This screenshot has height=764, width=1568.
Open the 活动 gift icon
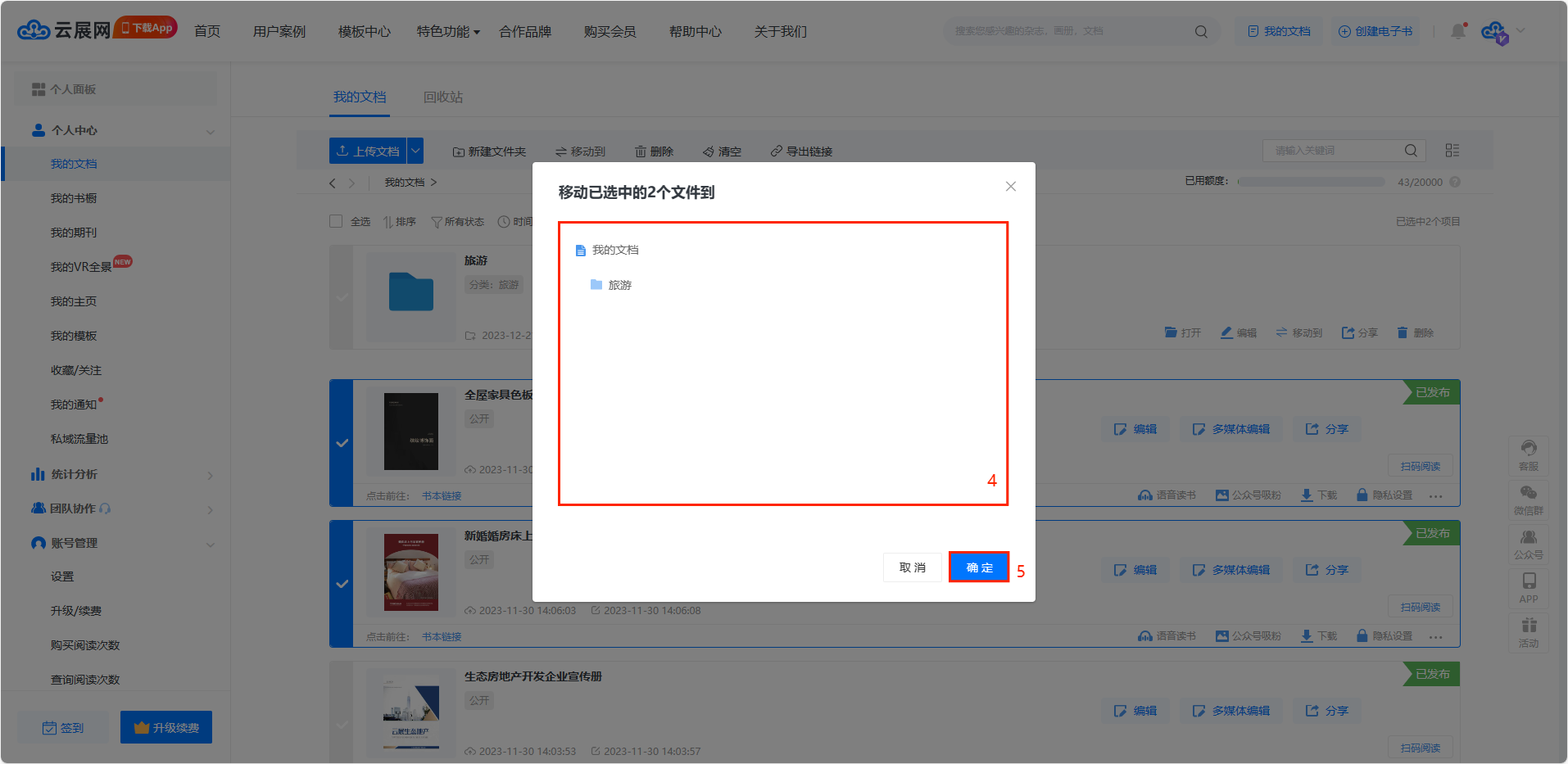(1529, 632)
